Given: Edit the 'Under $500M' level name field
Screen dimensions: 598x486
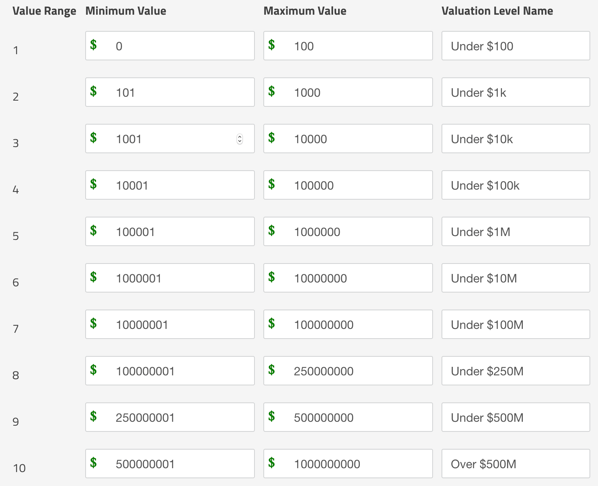Looking at the screenshot, I should [x=516, y=417].
